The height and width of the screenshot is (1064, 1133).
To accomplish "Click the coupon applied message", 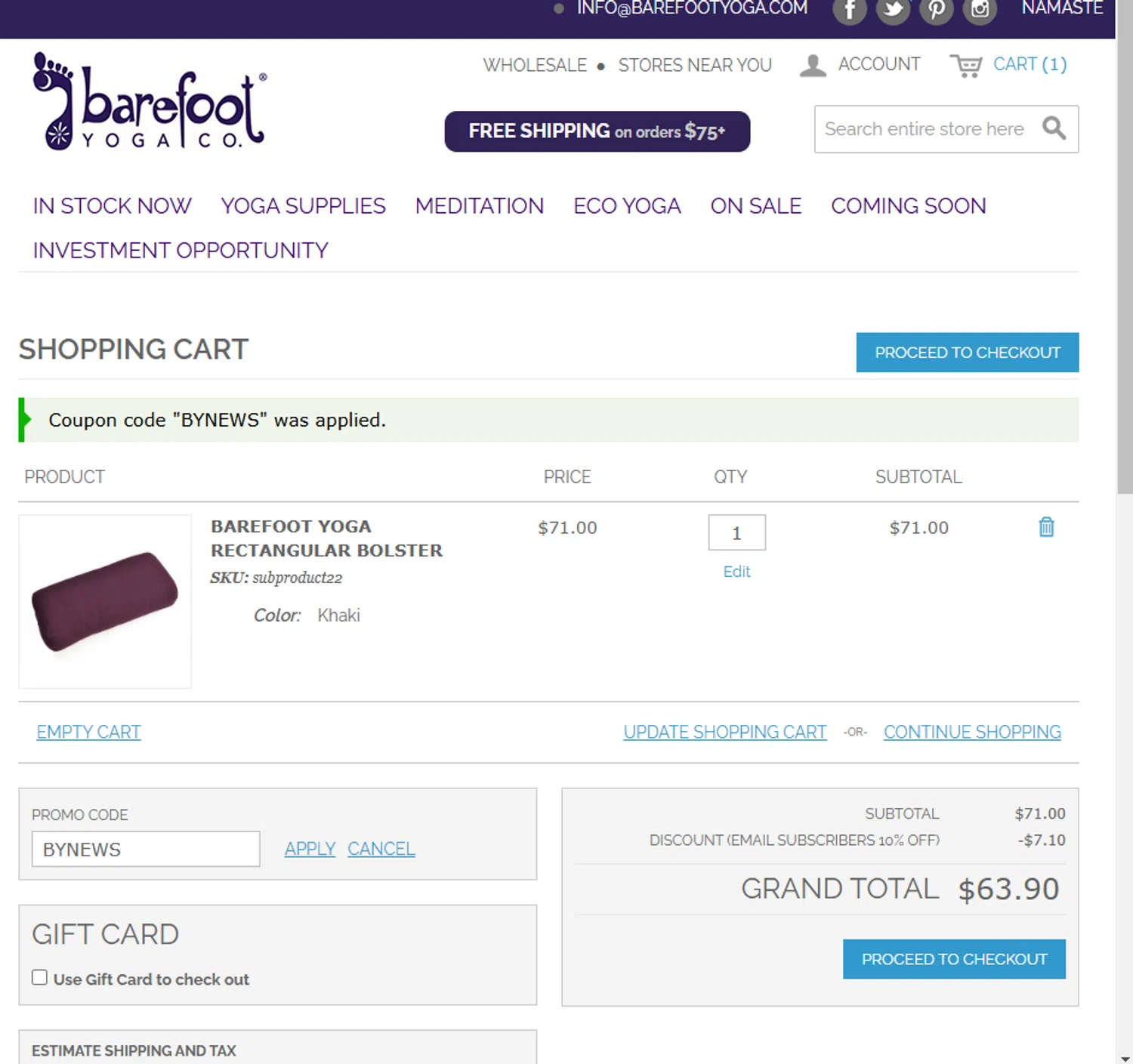I will [548, 420].
